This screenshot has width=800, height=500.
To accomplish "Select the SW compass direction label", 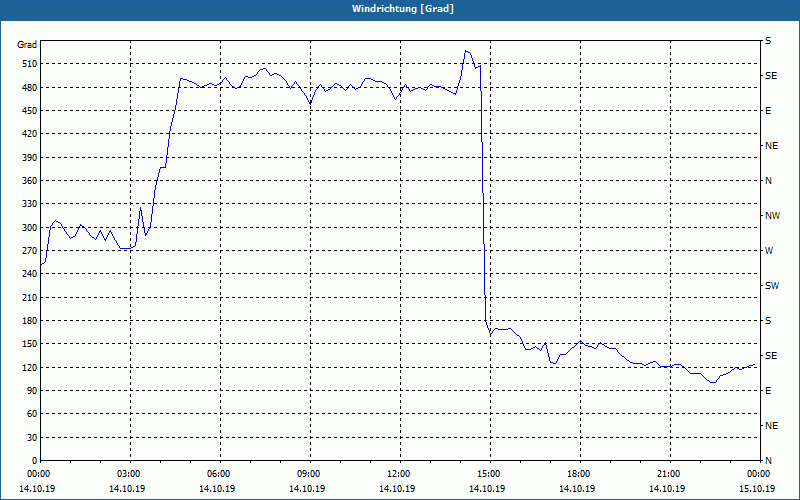I will coord(772,286).
